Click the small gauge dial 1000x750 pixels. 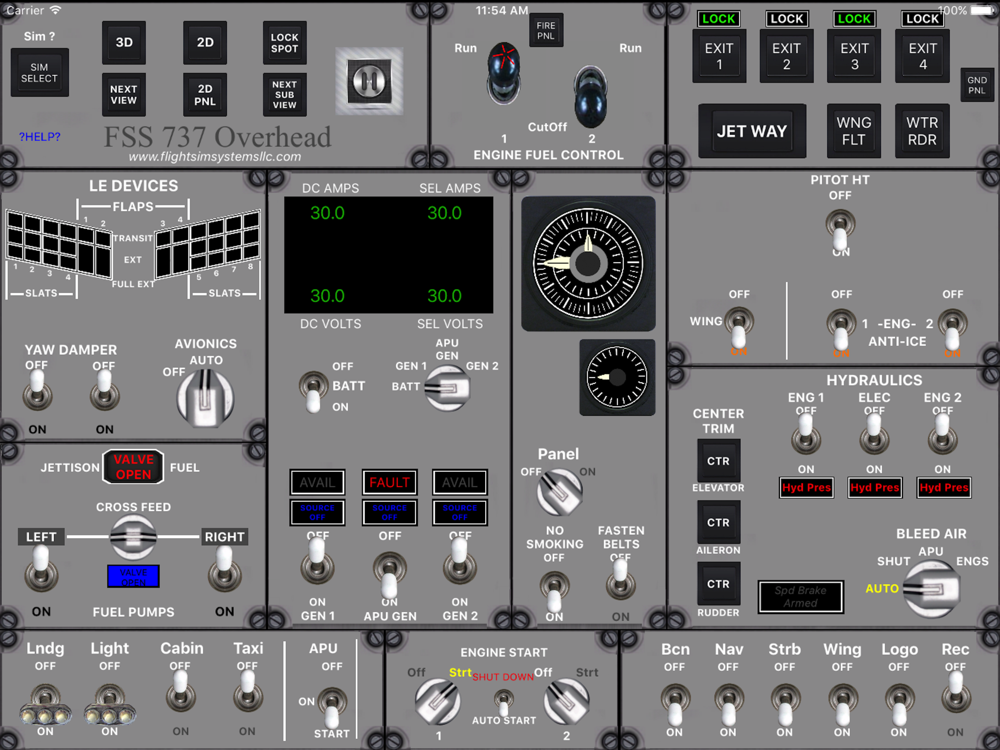point(617,378)
